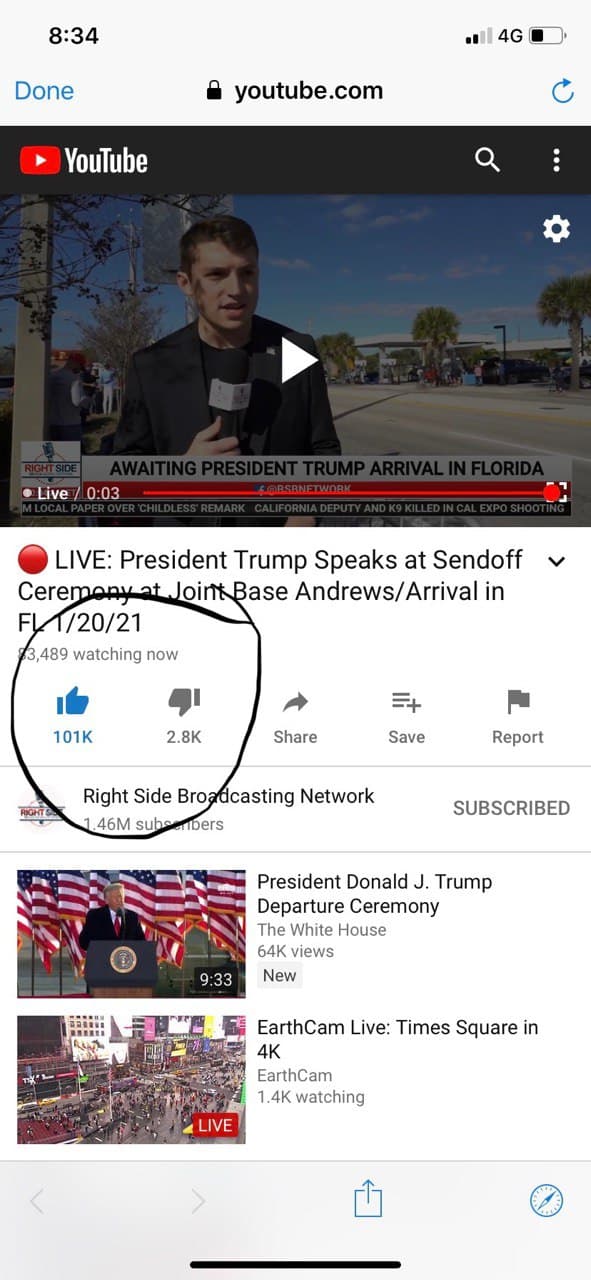Tap the iOS share sheet icon
This screenshot has height=1280, width=591.
(x=368, y=1198)
